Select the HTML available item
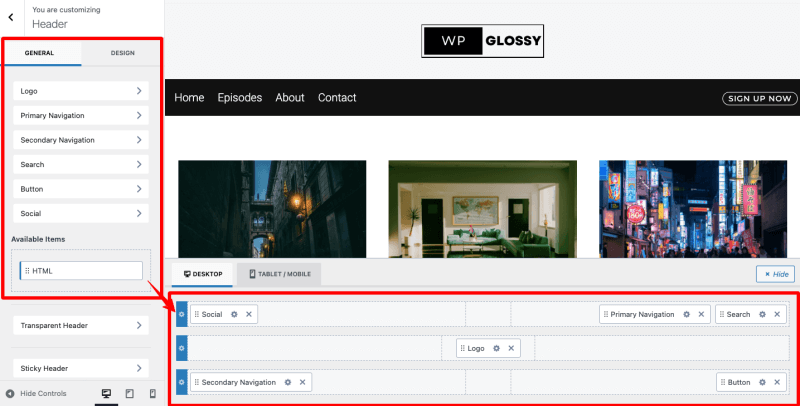This screenshot has height=406, width=800. pyautogui.click(x=81, y=271)
